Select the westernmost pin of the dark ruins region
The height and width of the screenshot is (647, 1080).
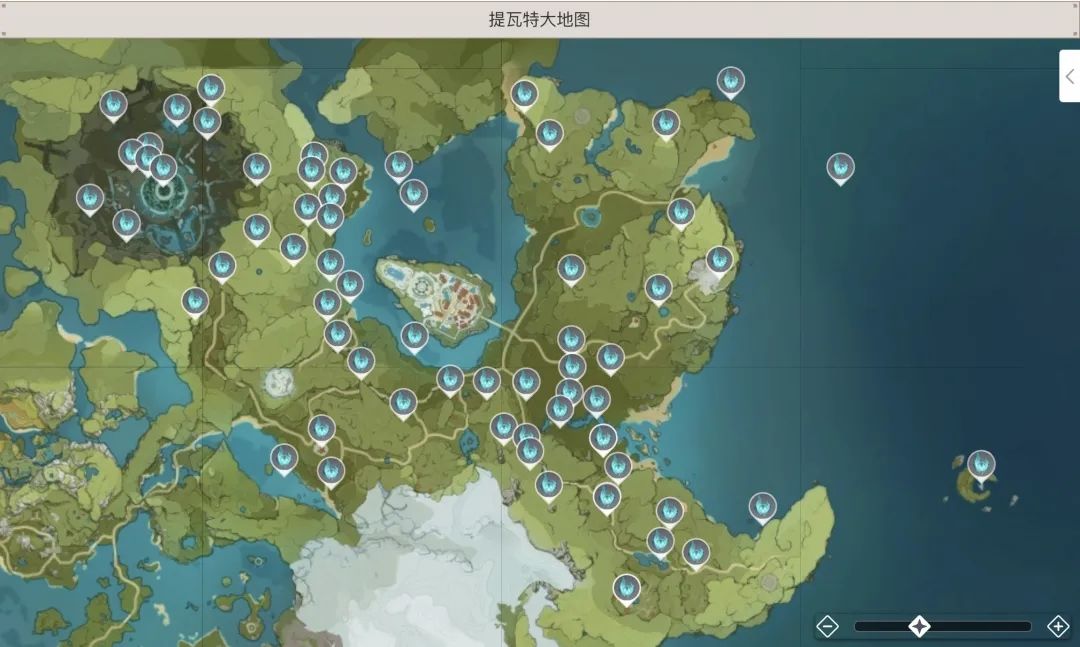coord(90,200)
